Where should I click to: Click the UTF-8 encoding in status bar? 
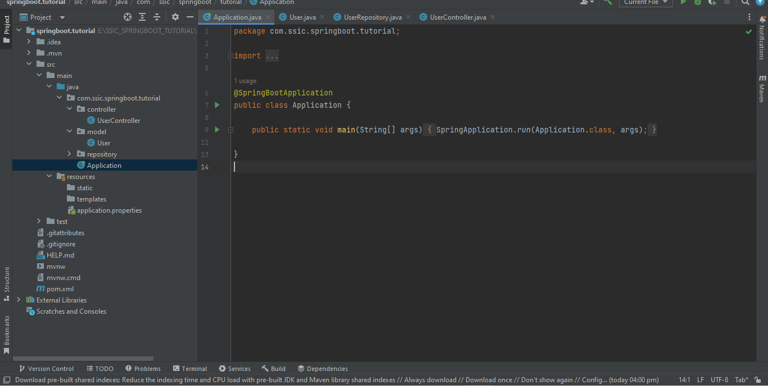[x=719, y=380]
